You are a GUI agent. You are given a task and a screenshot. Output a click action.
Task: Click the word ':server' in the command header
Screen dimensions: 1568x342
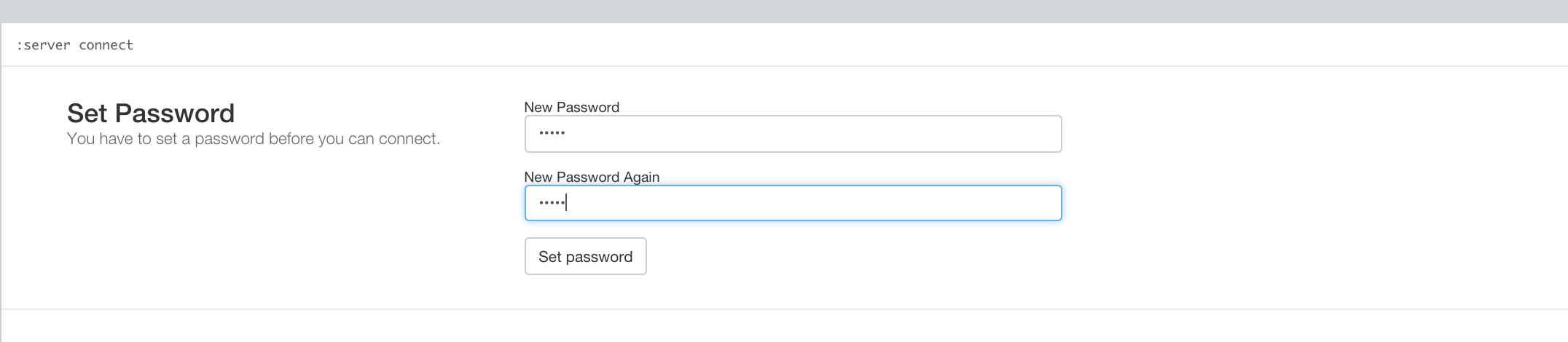coord(43,45)
